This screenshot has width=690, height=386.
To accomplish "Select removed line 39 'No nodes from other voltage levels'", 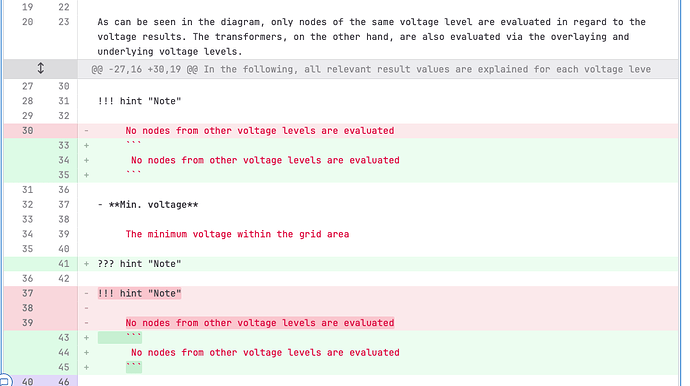I will click(260, 323).
